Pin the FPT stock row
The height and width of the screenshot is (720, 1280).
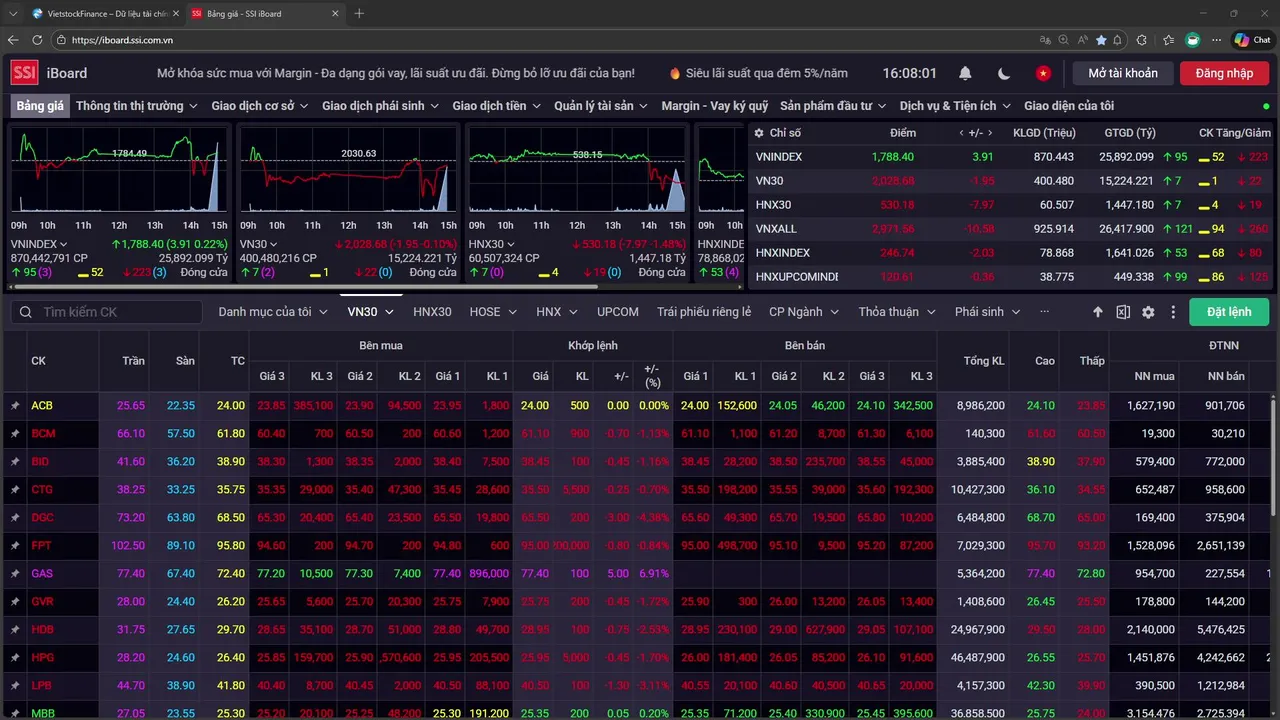(15, 546)
